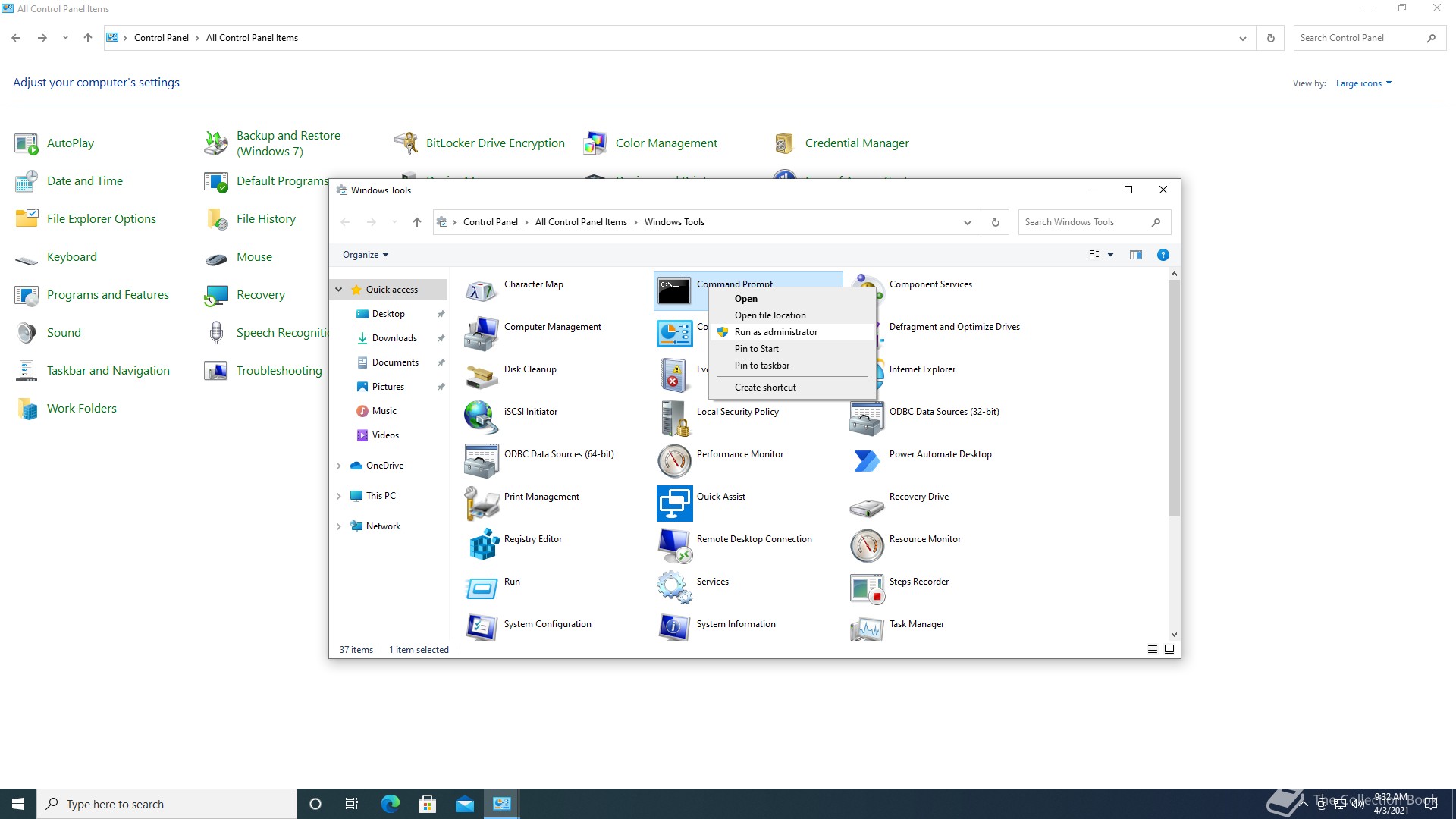
Task: Launch Disk Cleanup icon
Action: click(x=482, y=375)
